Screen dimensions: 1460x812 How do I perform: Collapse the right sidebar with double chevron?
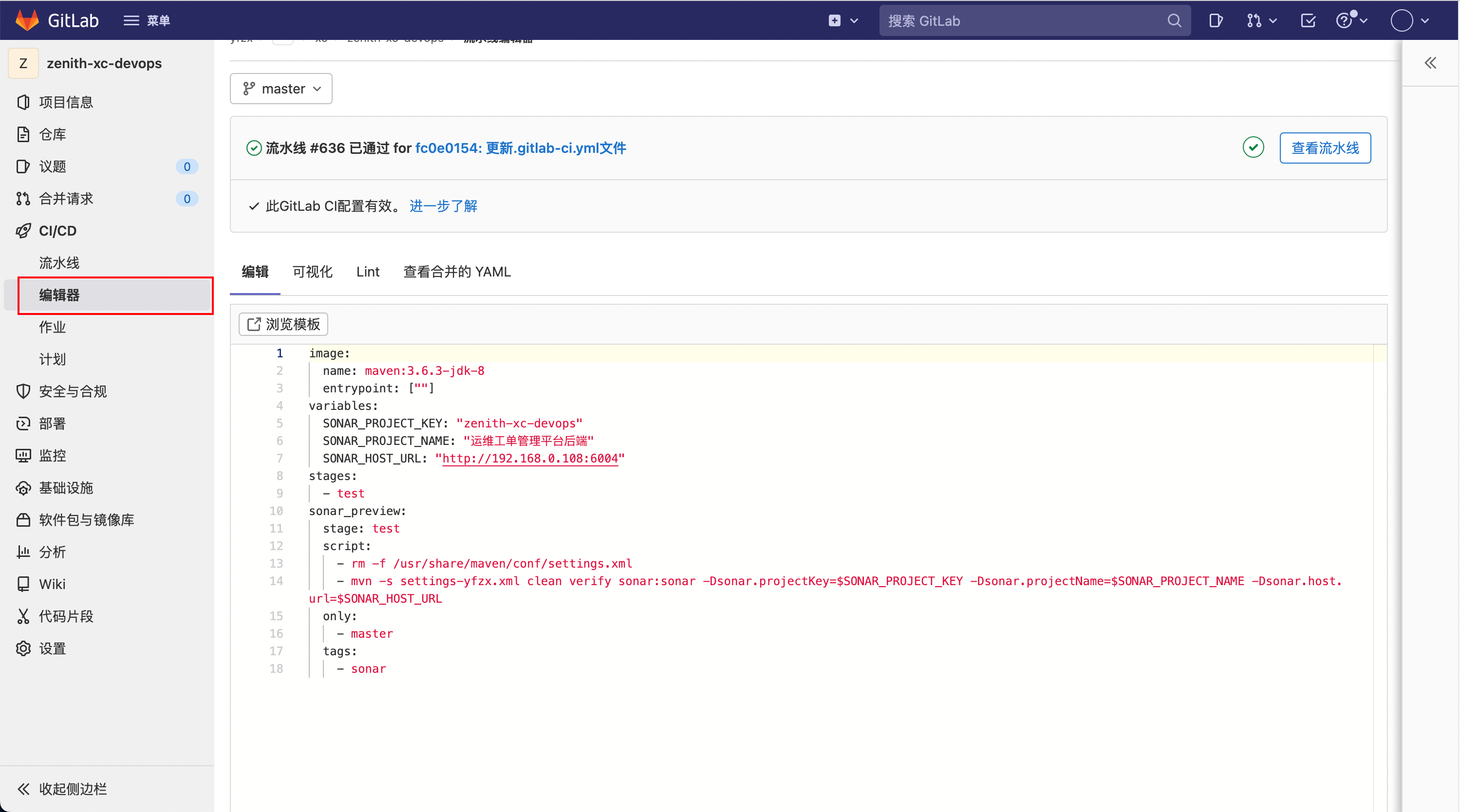coord(1430,63)
